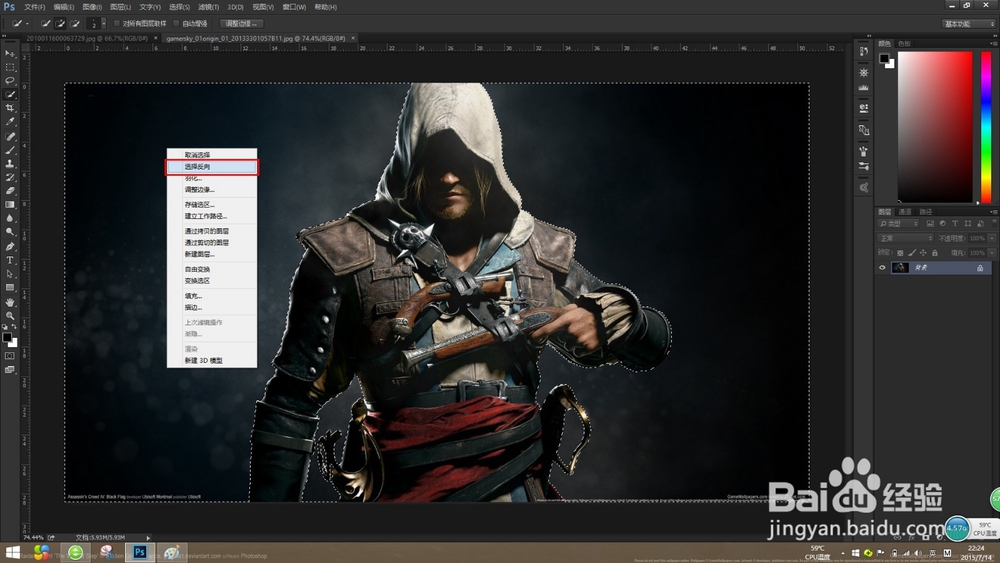The height and width of the screenshot is (563, 1000).
Task: Toggle lock all icon in Layers panel
Action: point(934,253)
